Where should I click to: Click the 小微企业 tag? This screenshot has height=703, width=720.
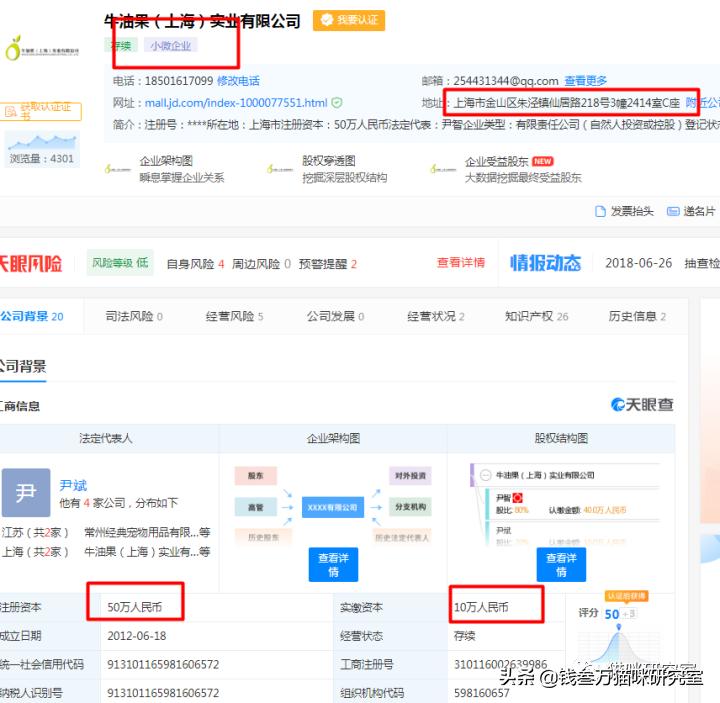(x=170, y=45)
